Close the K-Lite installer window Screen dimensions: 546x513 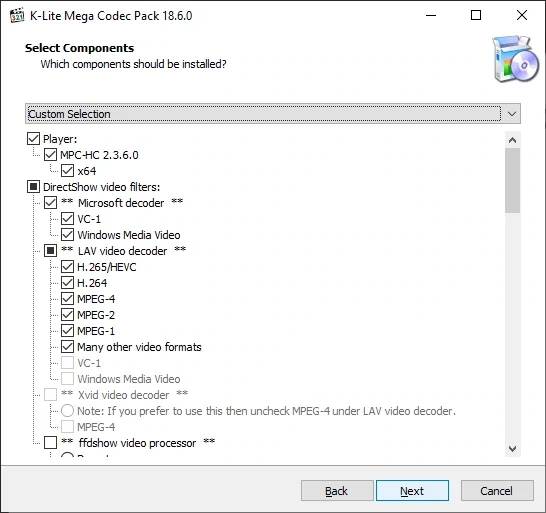click(522, 15)
